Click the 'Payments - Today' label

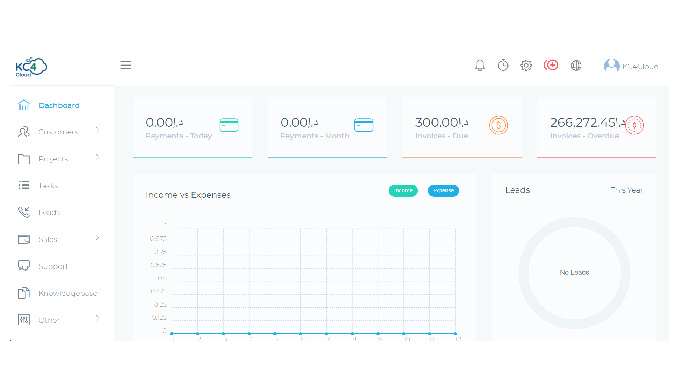[179, 136]
